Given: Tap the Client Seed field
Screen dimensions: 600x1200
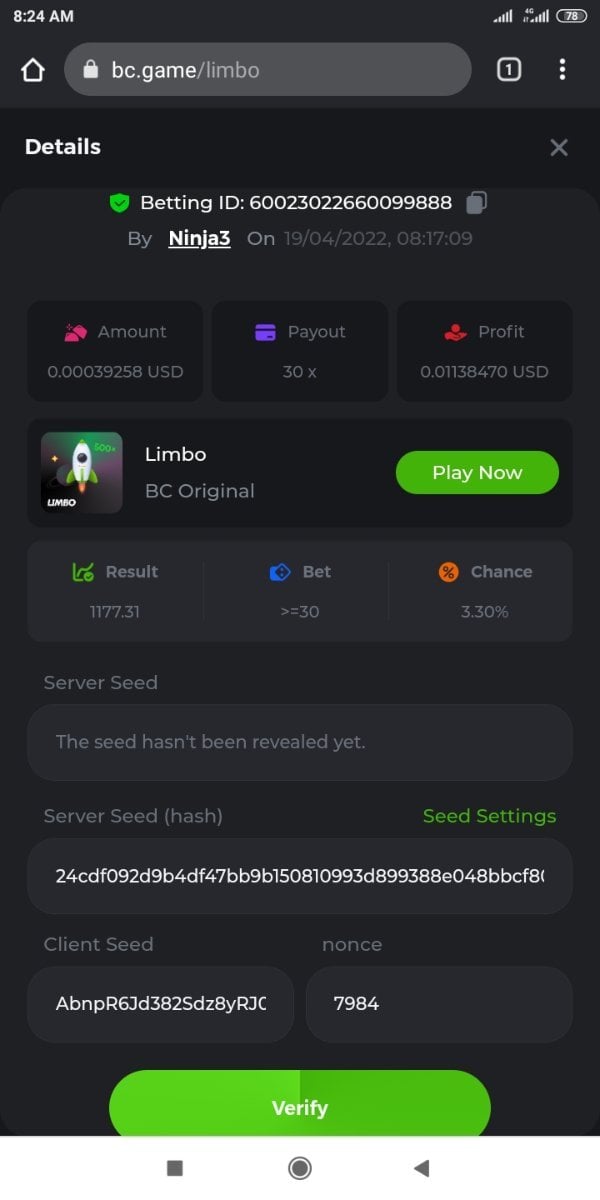Looking at the screenshot, I should (160, 1004).
